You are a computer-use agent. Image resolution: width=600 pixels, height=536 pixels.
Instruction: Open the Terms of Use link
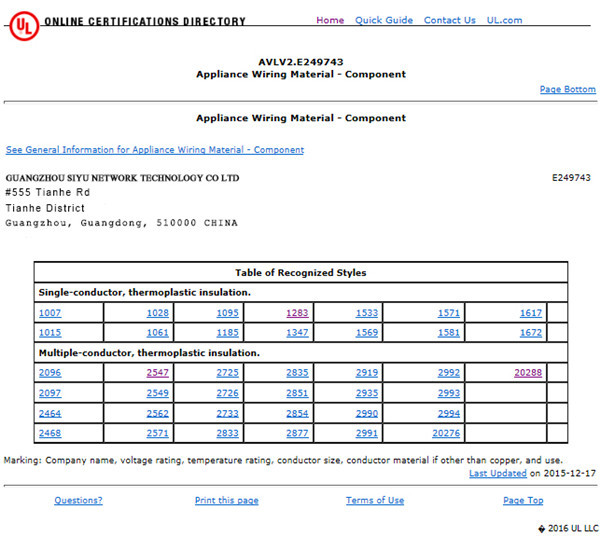tap(375, 500)
